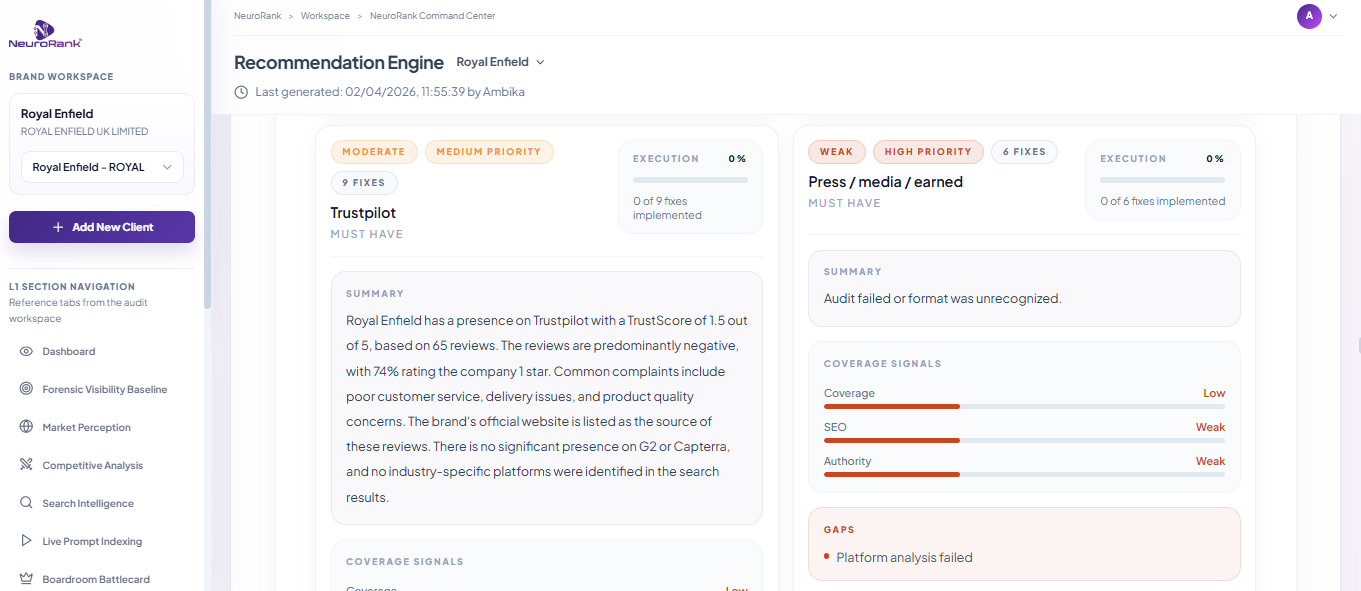
Task: Open the account menu chevron beside the avatar
Action: point(1333,16)
